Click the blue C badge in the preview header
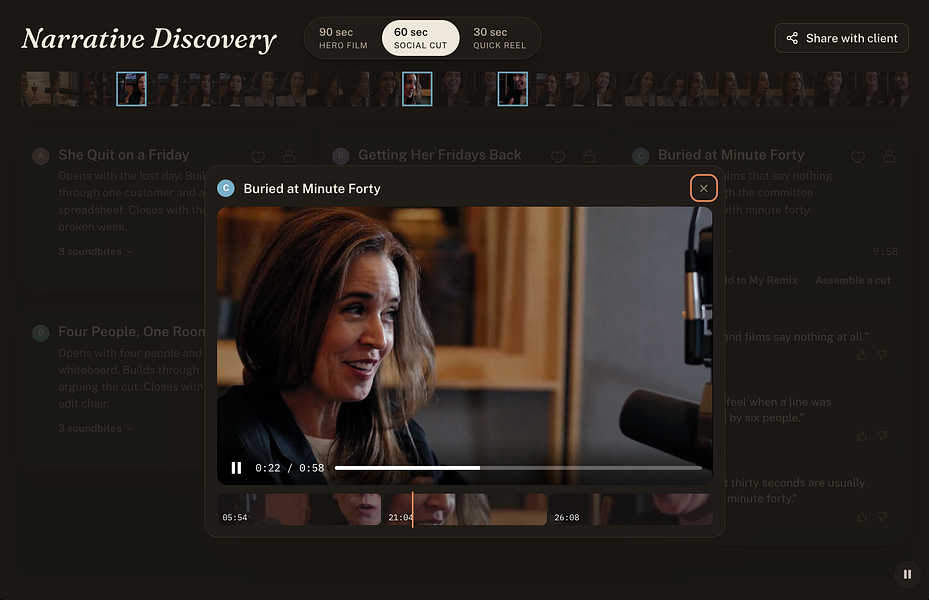929x600 pixels. tap(226, 188)
